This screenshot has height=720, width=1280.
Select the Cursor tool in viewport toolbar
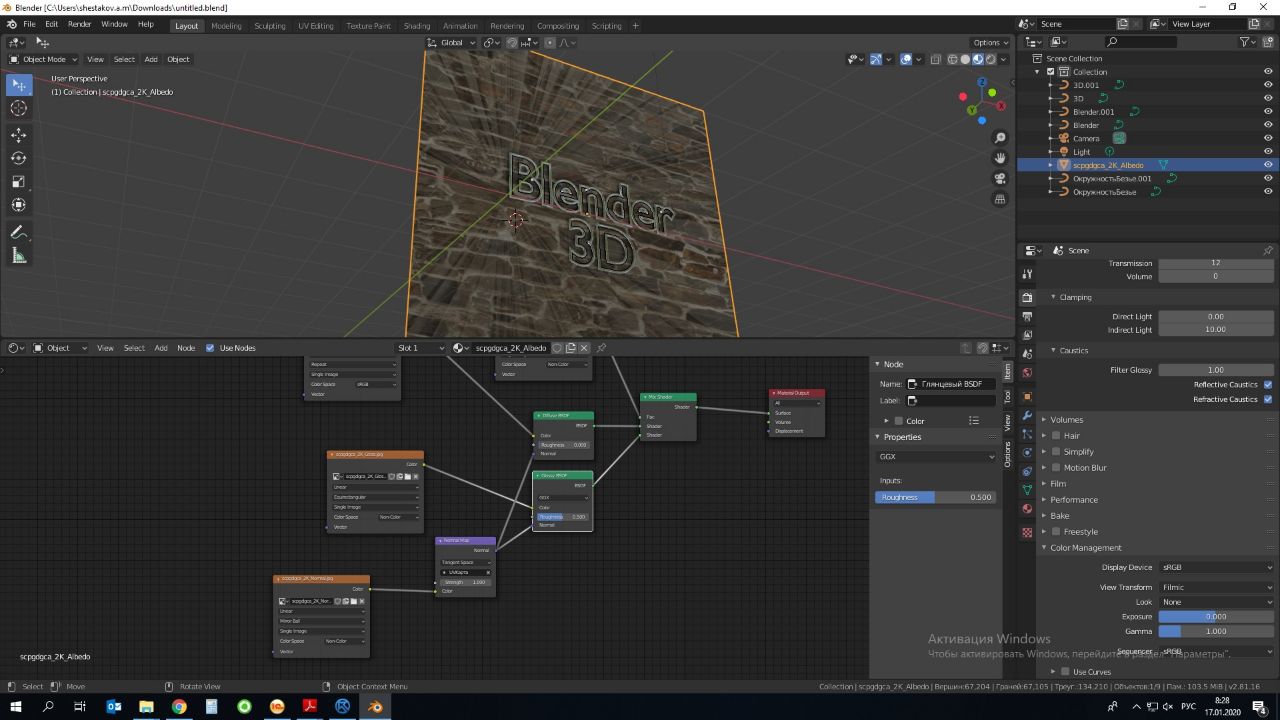coord(18,108)
